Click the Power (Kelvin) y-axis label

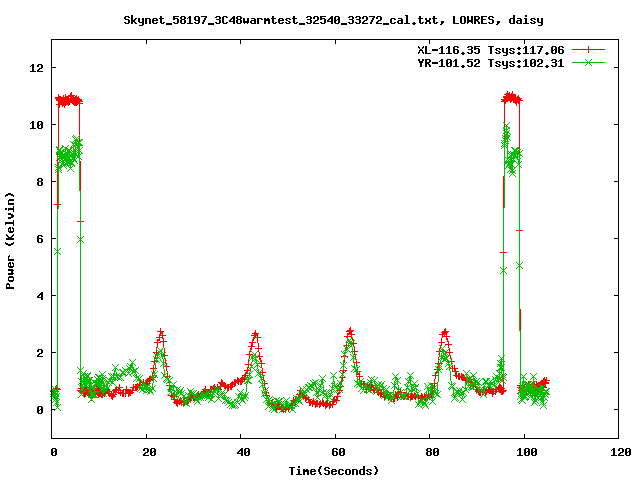point(10,241)
